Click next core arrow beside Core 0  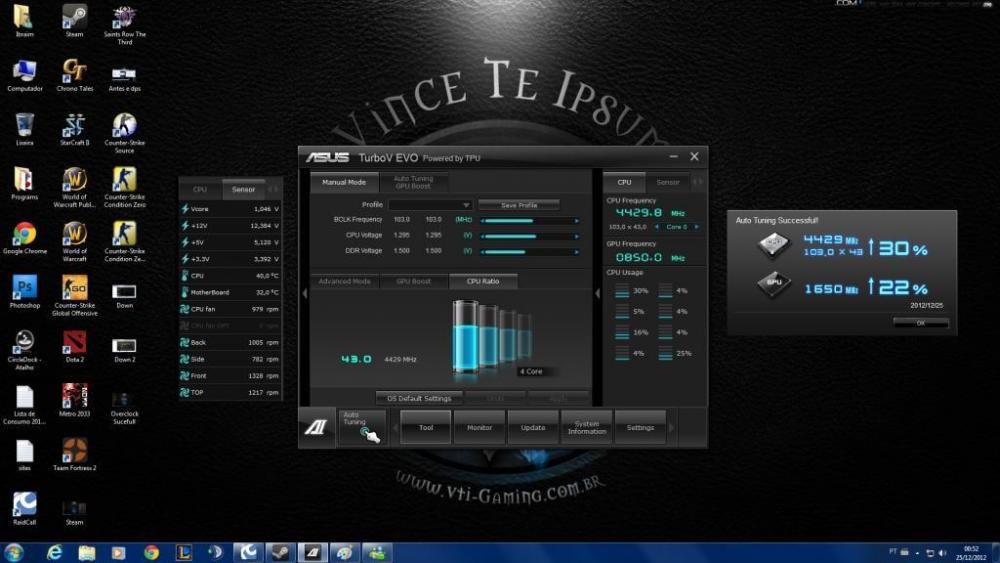pyautogui.click(x=696, y=227)
